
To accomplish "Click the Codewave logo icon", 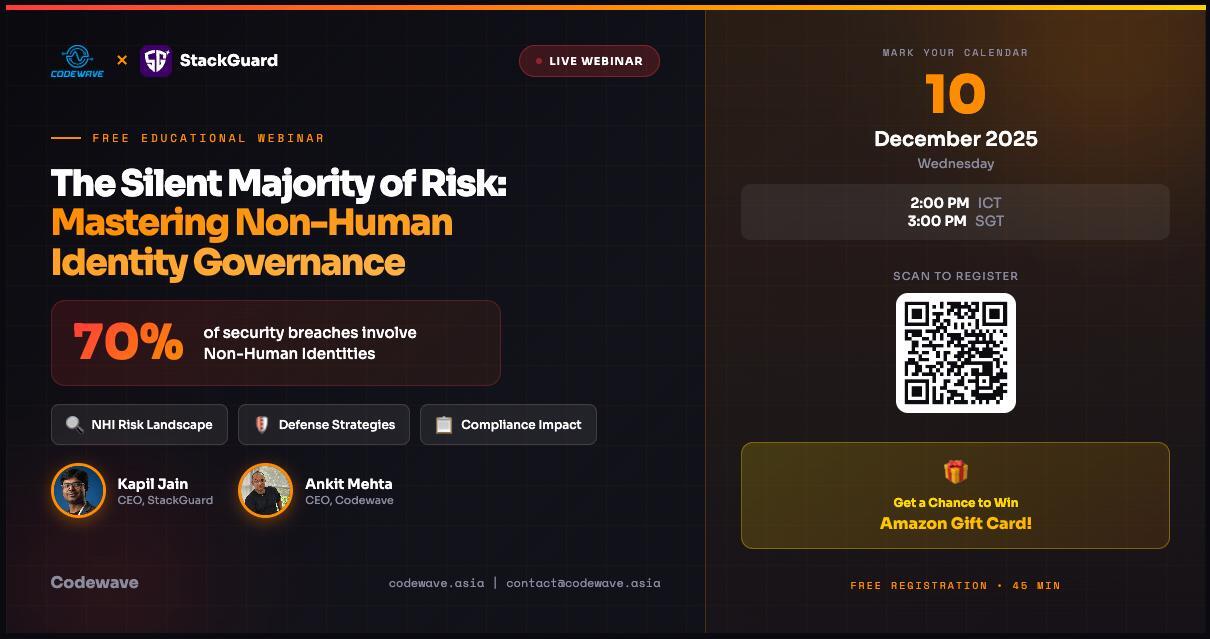I will tap(79, 55).
